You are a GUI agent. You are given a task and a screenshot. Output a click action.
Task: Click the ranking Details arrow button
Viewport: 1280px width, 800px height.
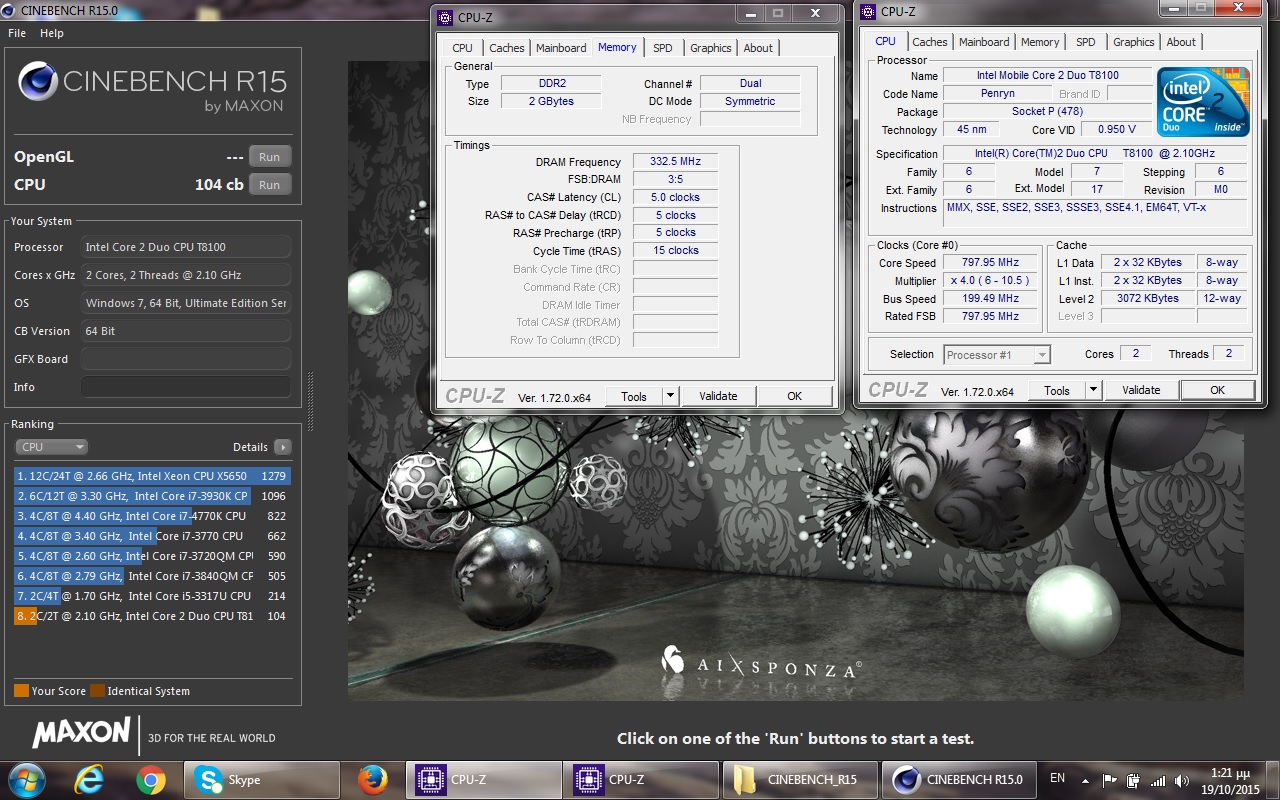click(283, 447)
